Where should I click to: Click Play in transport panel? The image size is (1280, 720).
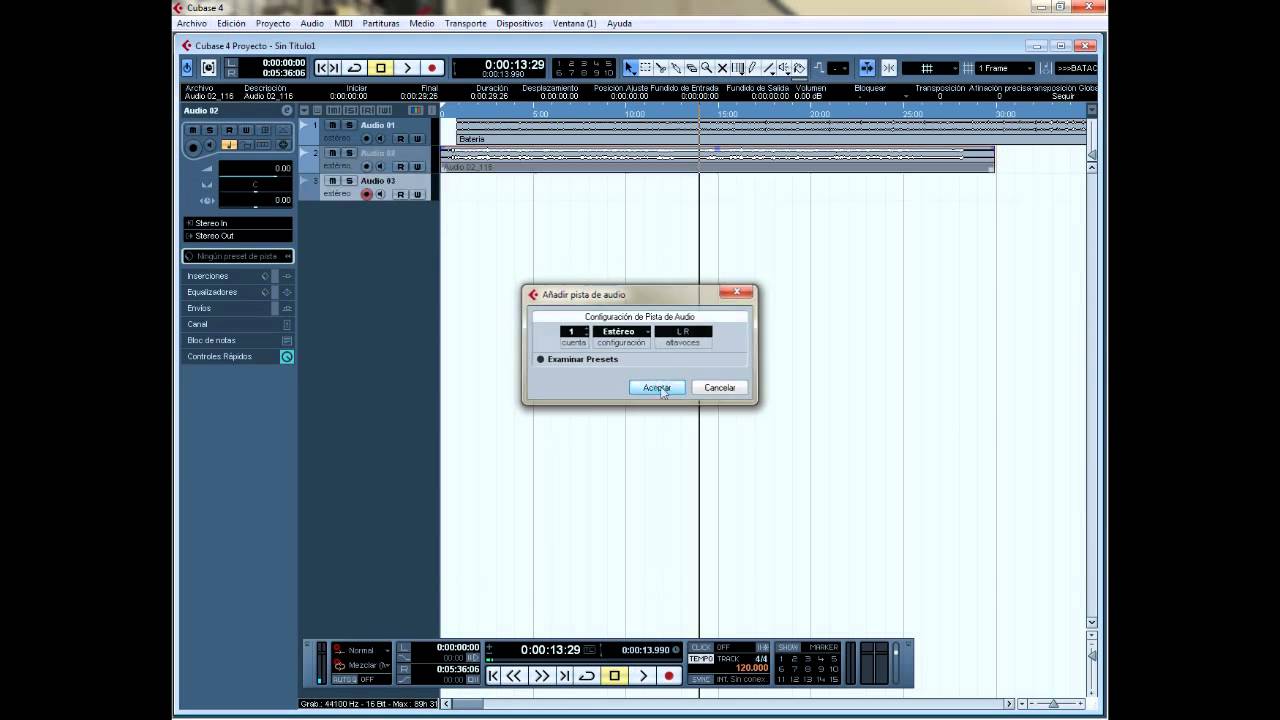click(643, 675)
